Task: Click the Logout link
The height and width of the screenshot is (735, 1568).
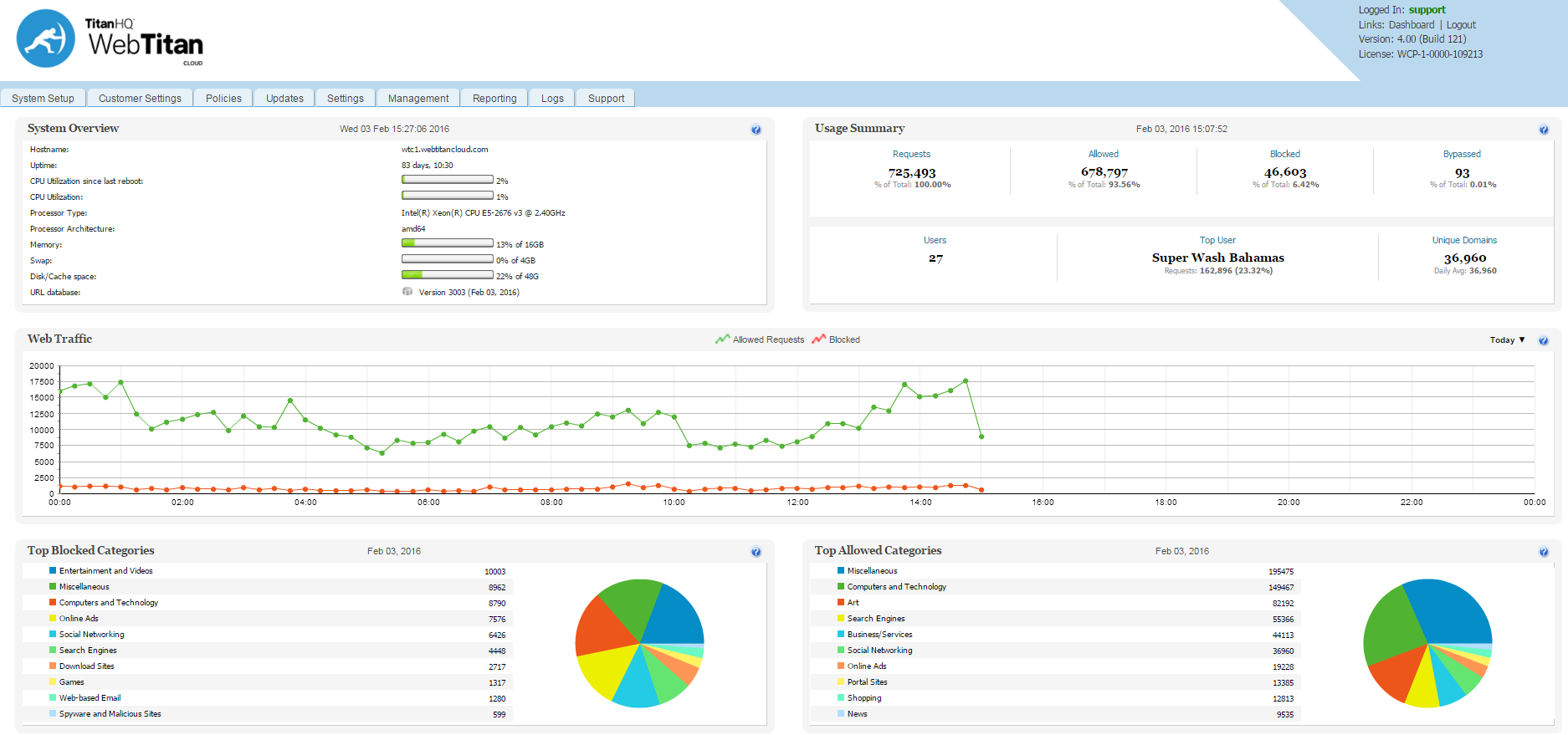Action: click(1461, 25)
